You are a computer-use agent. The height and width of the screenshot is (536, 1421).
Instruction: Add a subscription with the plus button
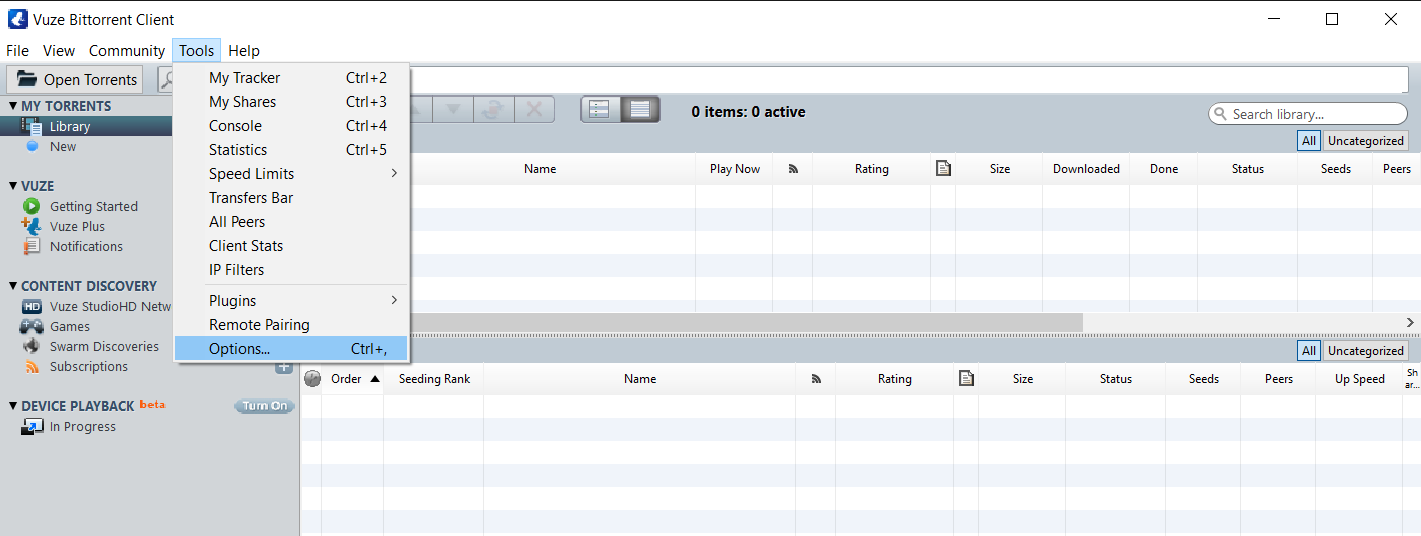(284, 368)
